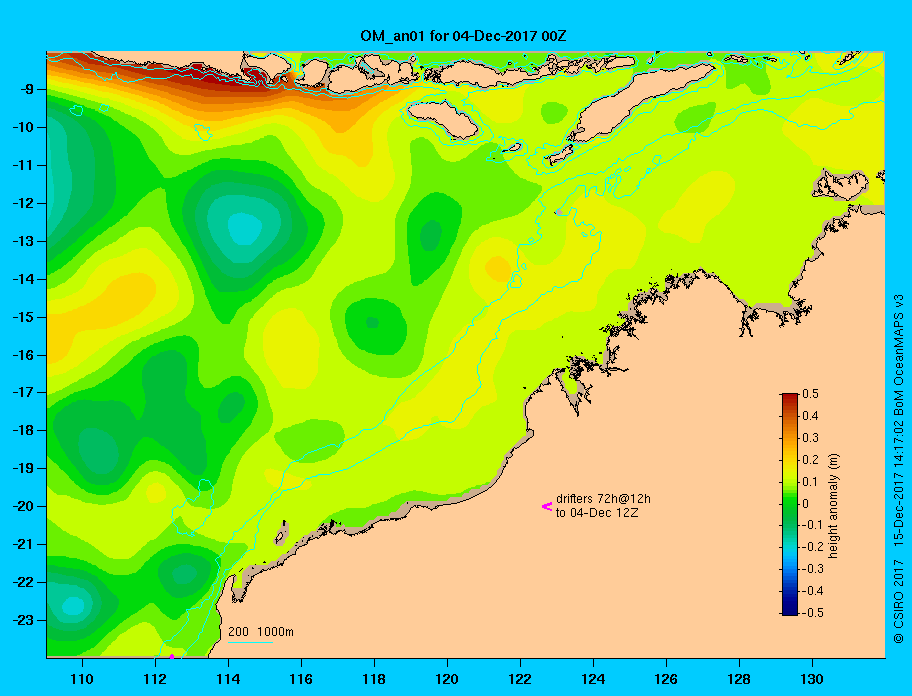Screen dimensions: 912x696
Task: Click the -16 latitude axis label
Action: [x=23, y=355]
